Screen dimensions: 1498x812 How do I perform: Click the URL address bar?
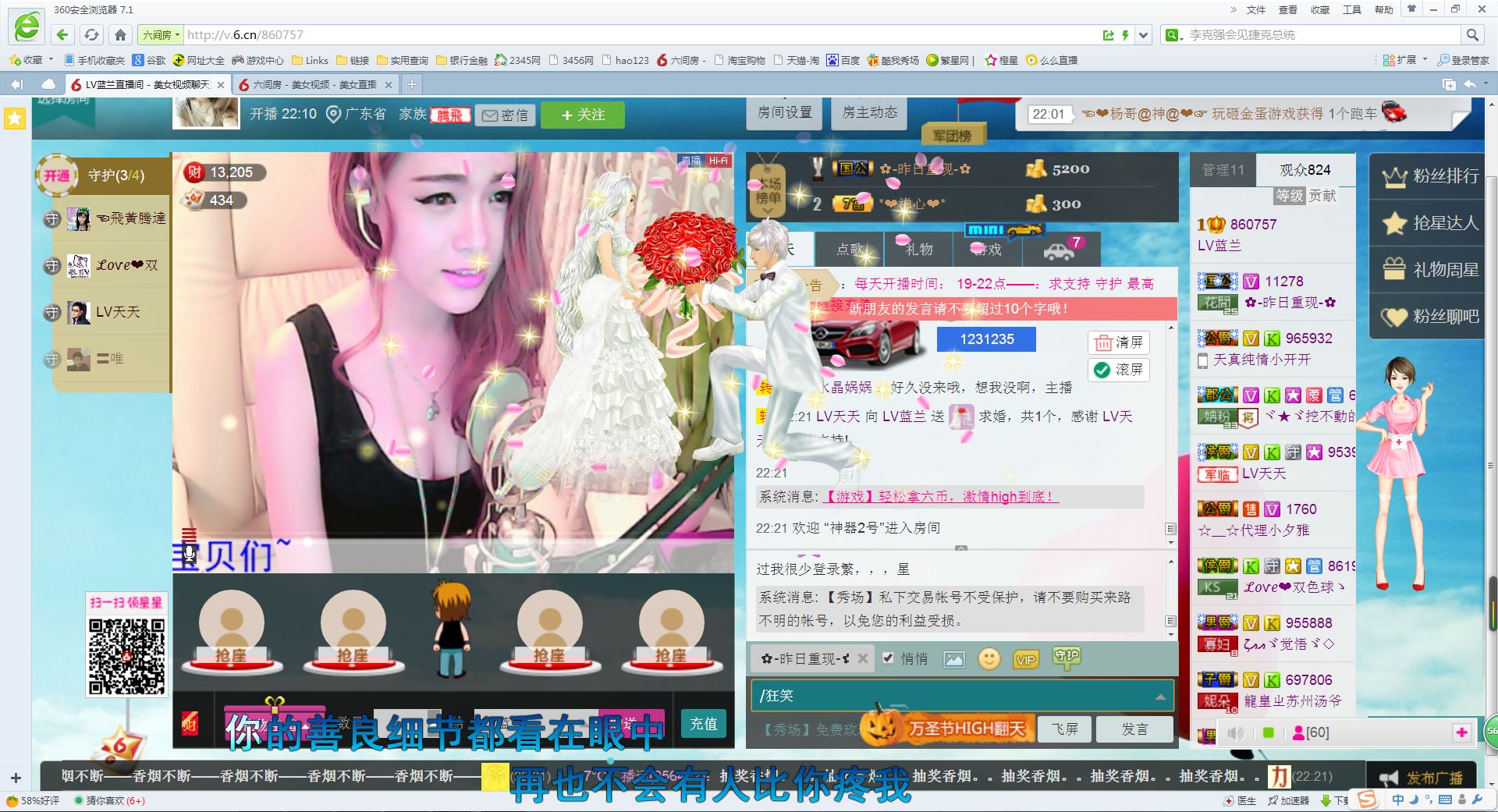click(640, 35)
